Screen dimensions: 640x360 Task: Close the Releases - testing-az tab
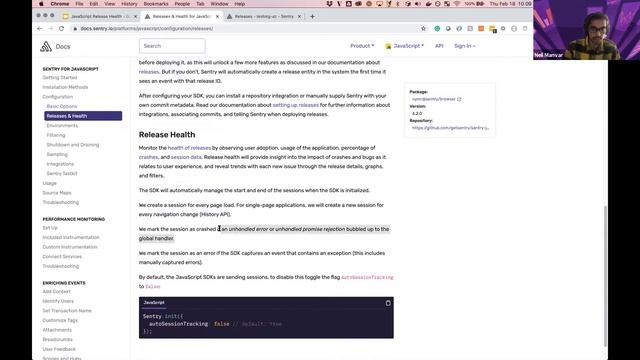pyautogui.click(x=299, y=16)
